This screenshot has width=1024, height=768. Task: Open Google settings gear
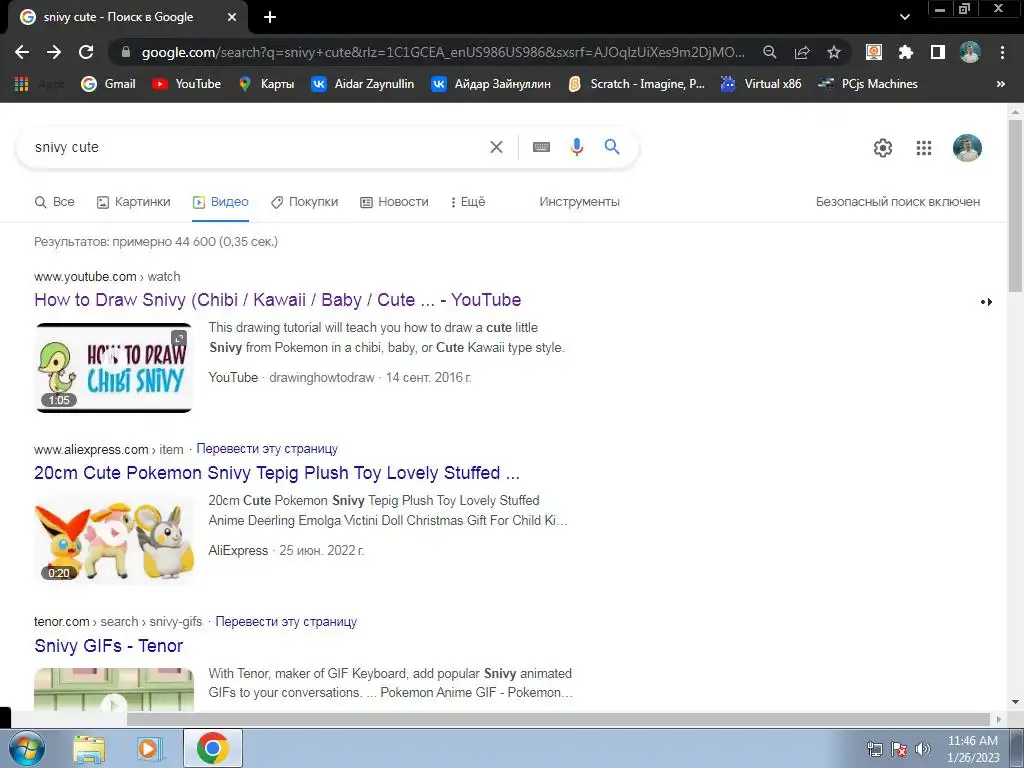click(883, 148)
